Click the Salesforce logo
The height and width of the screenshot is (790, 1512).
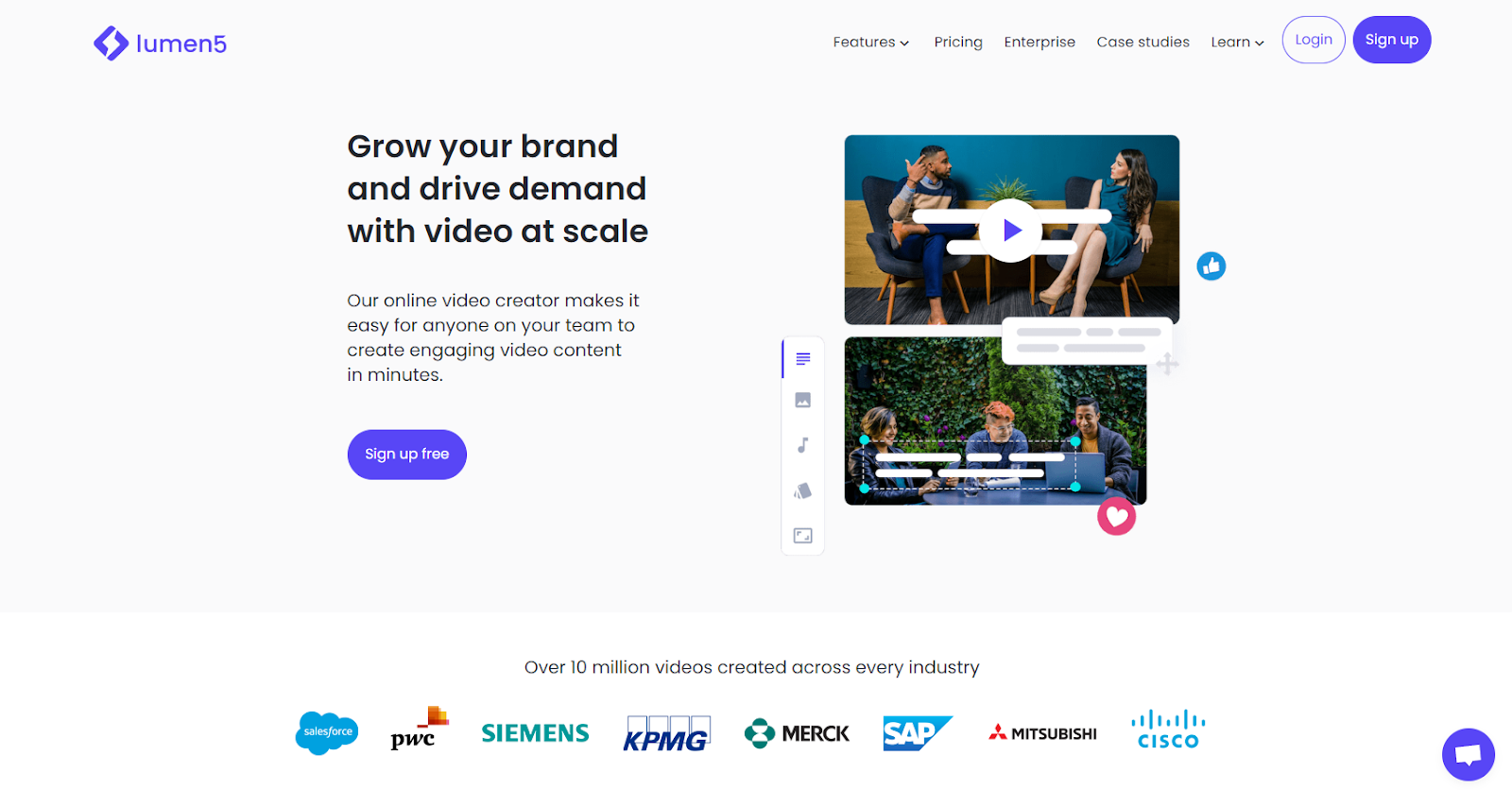coord(327,732)
